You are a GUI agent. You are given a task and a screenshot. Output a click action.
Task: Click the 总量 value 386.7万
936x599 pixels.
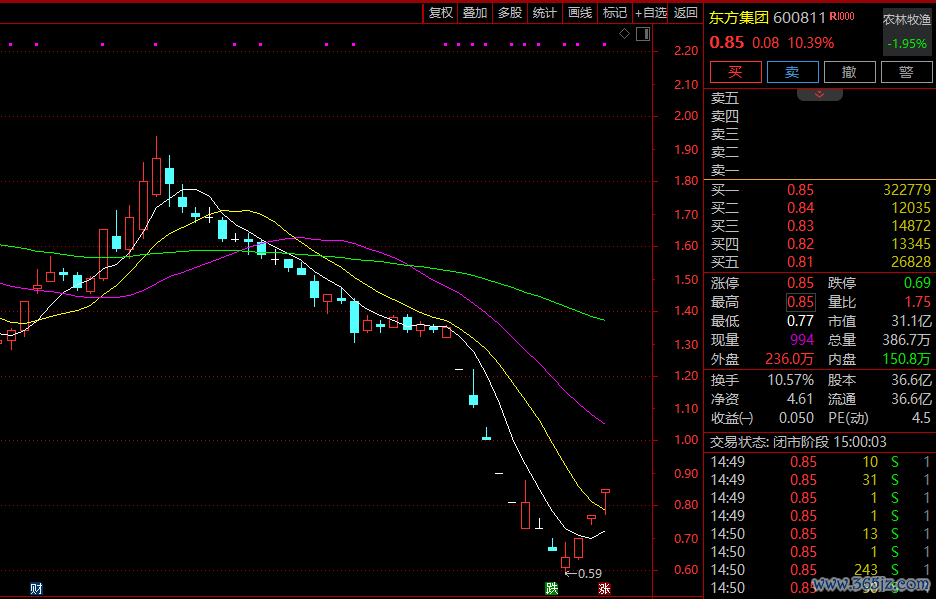pos(906,340)
